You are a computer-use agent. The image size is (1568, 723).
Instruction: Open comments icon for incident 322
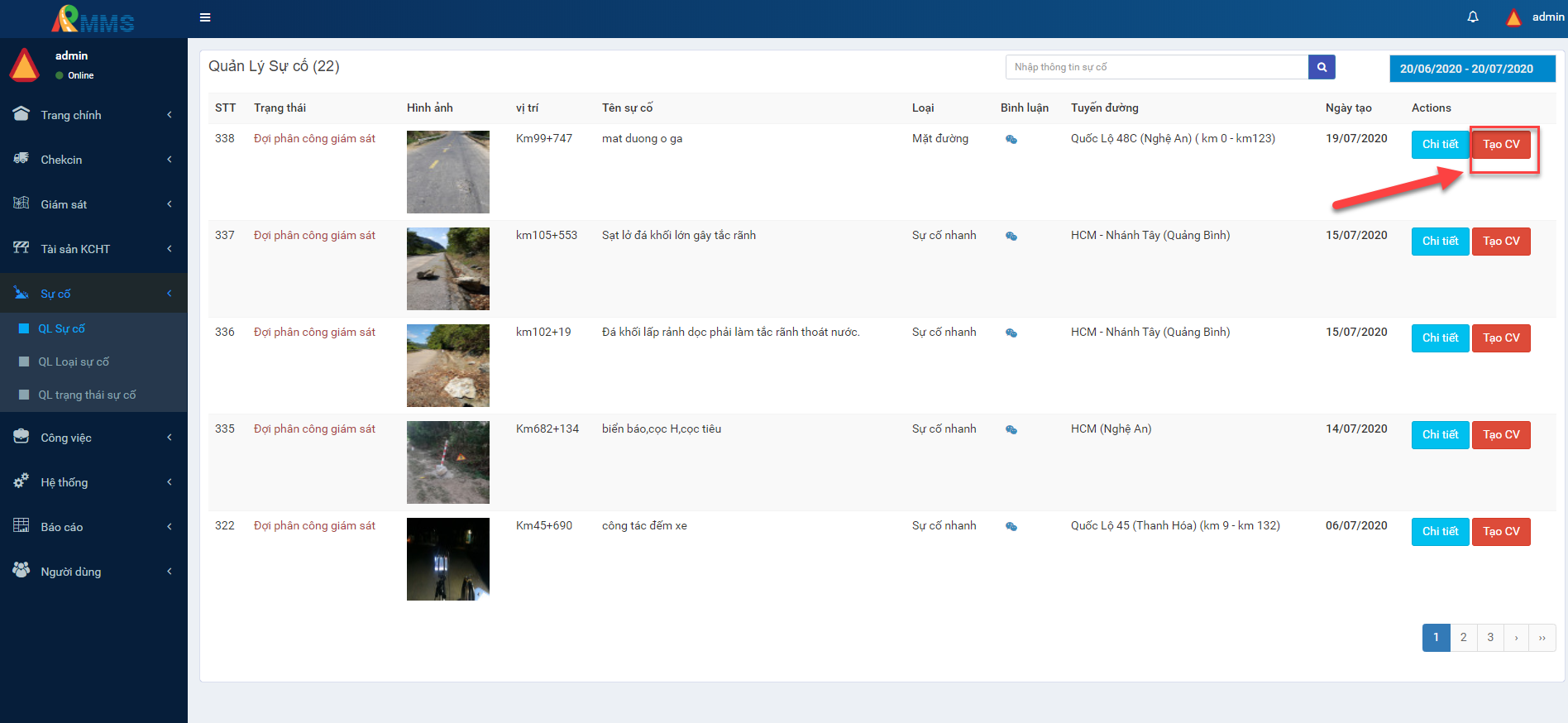coord(1011,527)
